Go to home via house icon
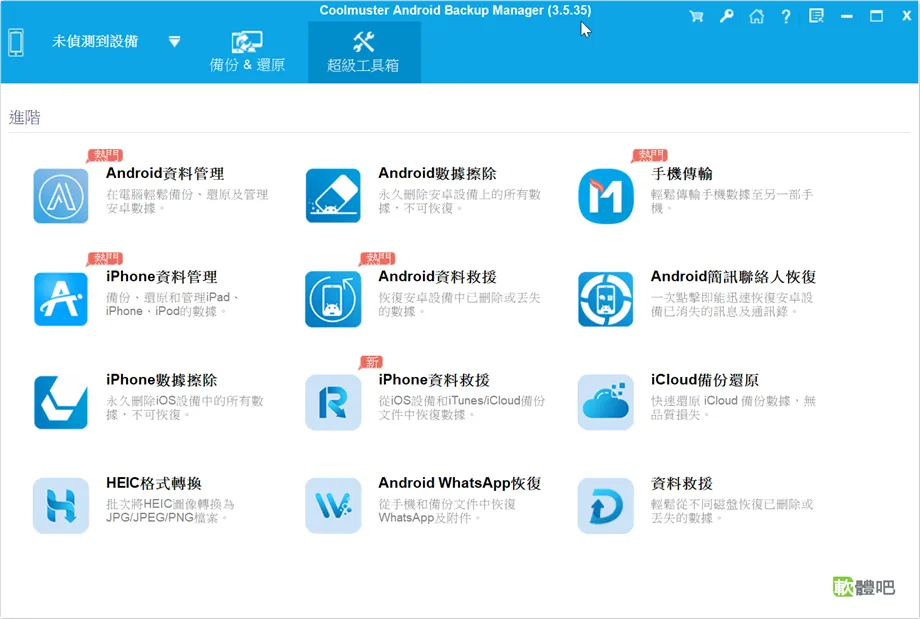 (756, 16)
